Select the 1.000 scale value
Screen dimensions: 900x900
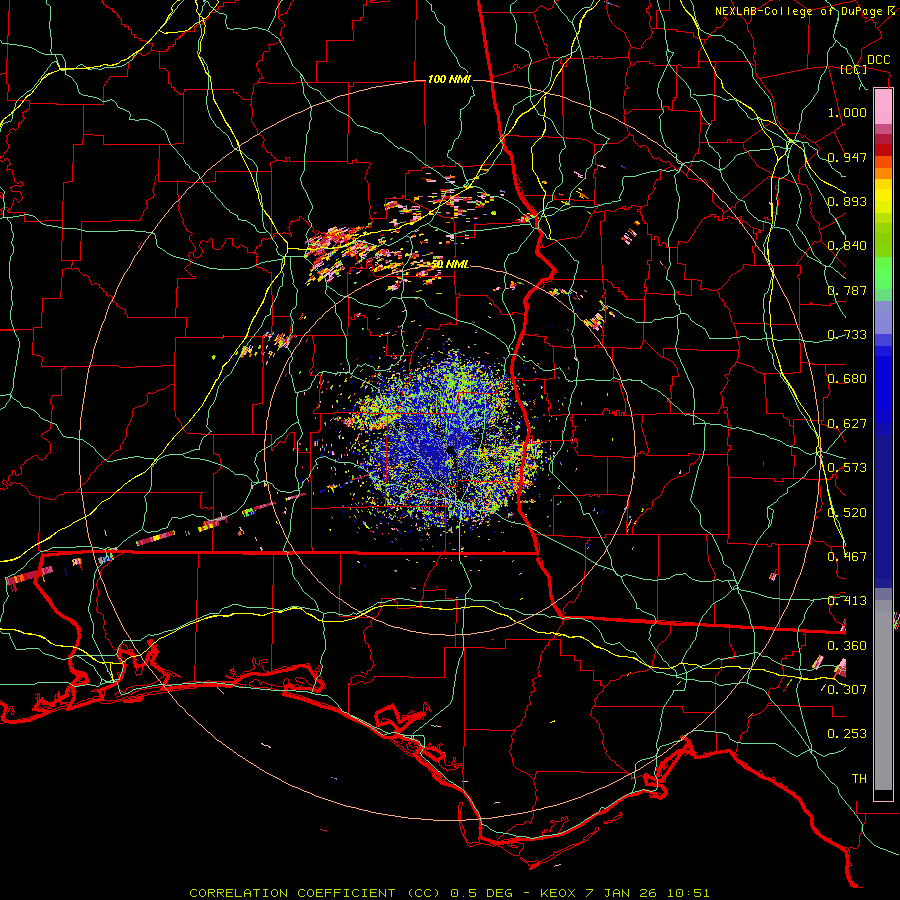click(847, 112)
